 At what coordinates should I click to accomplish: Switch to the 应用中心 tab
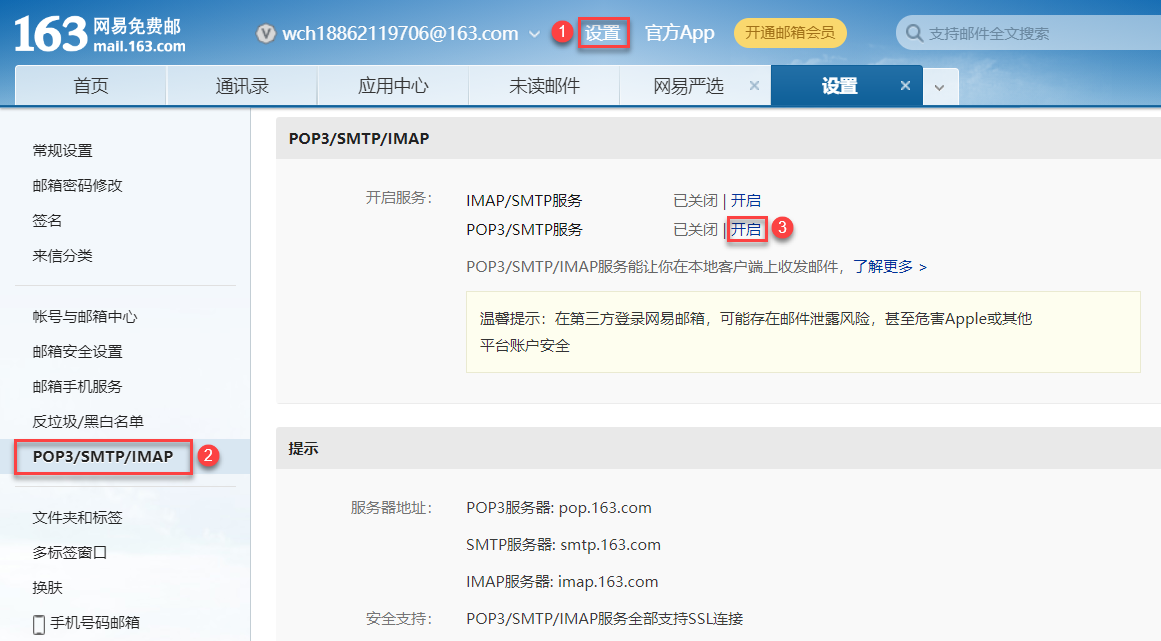(393, 86)
